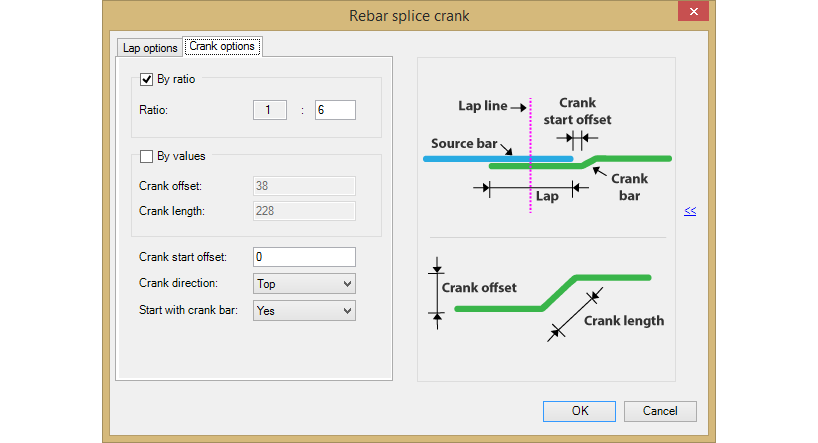The width and height of the screenshot is (818, 443).
Task: Click the Crank direction: label
Action: tap(178, 283)
